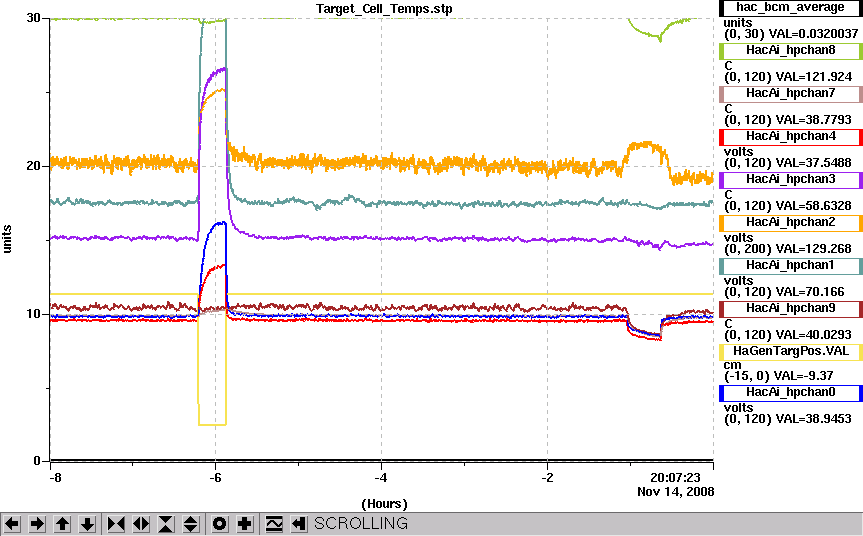
Task: Click the 20 tick label on the y-axis
Action: [34, 166]
